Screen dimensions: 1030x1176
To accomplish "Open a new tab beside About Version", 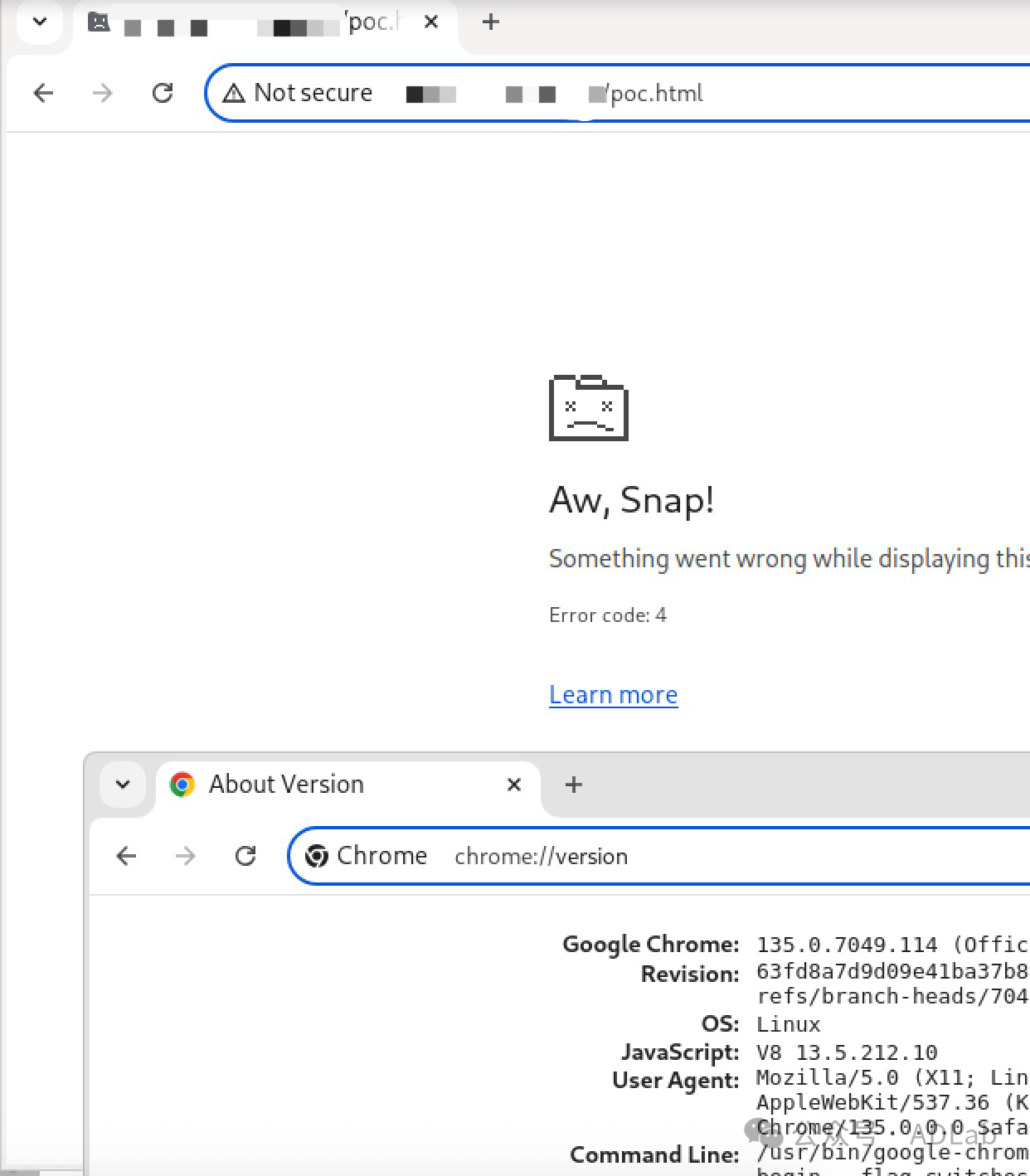I will 574,785.
